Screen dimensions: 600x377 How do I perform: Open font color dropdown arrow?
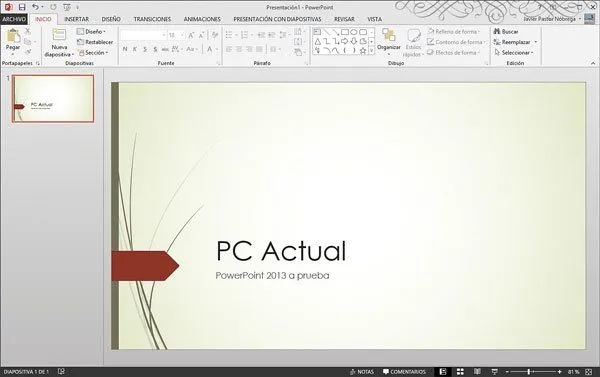pos(217,49)
